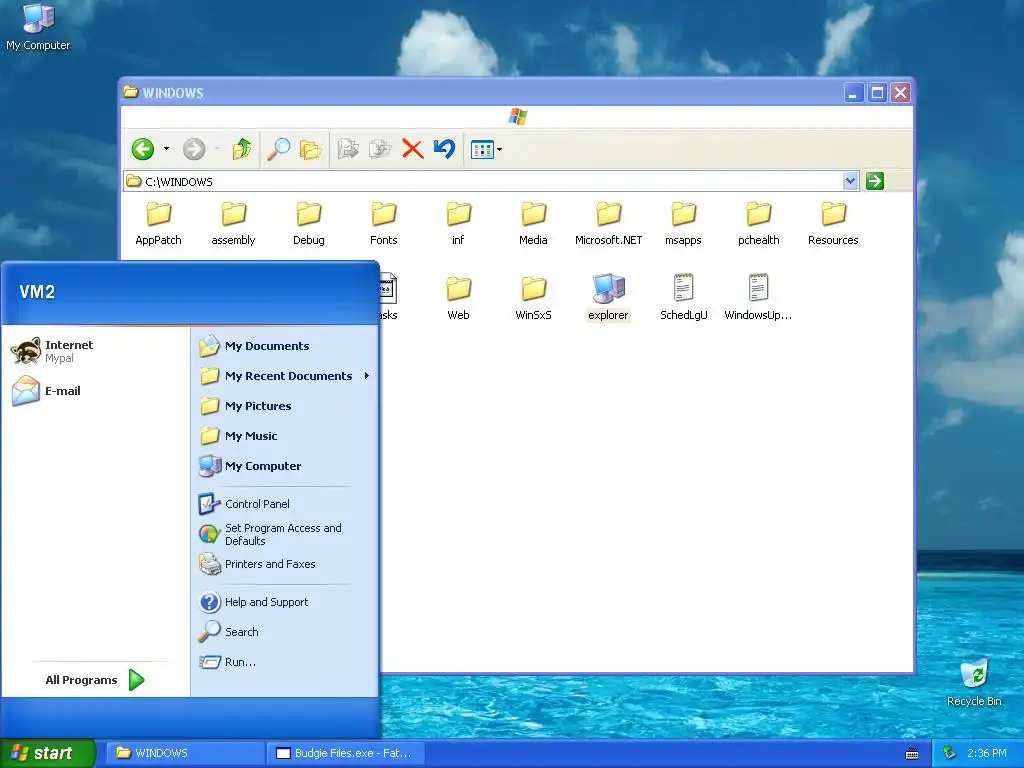The width and height of the screenshot is (1024, 768).
Task: Select the Fonts folder
Action: [x=383, y=224]
